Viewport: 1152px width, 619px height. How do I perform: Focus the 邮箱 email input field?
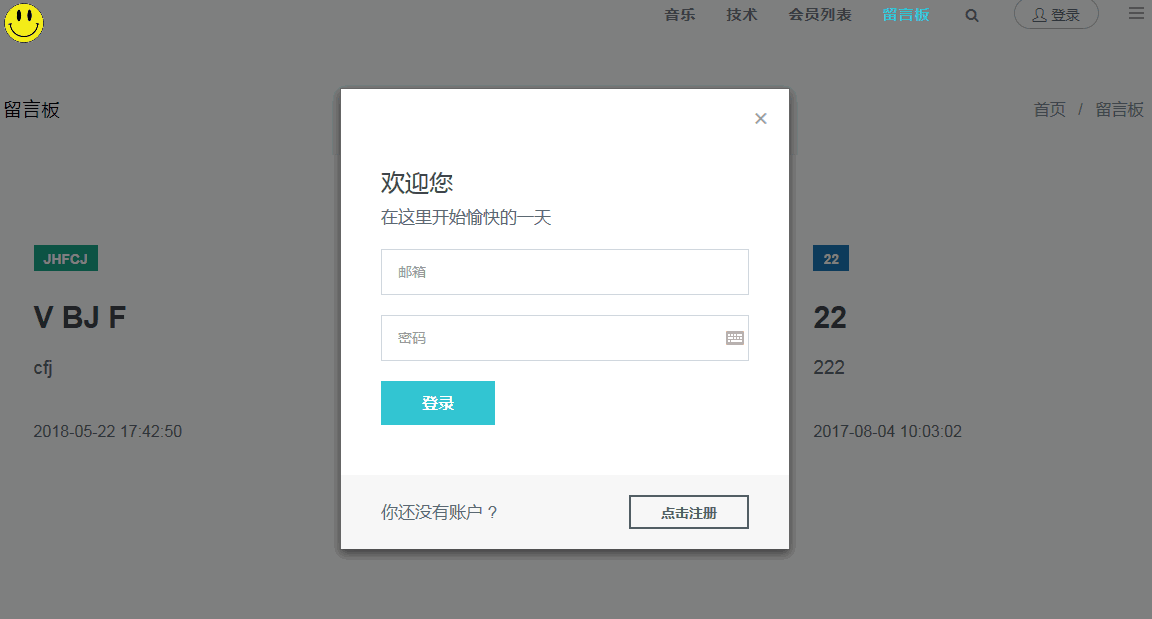[x=564, y=271]
